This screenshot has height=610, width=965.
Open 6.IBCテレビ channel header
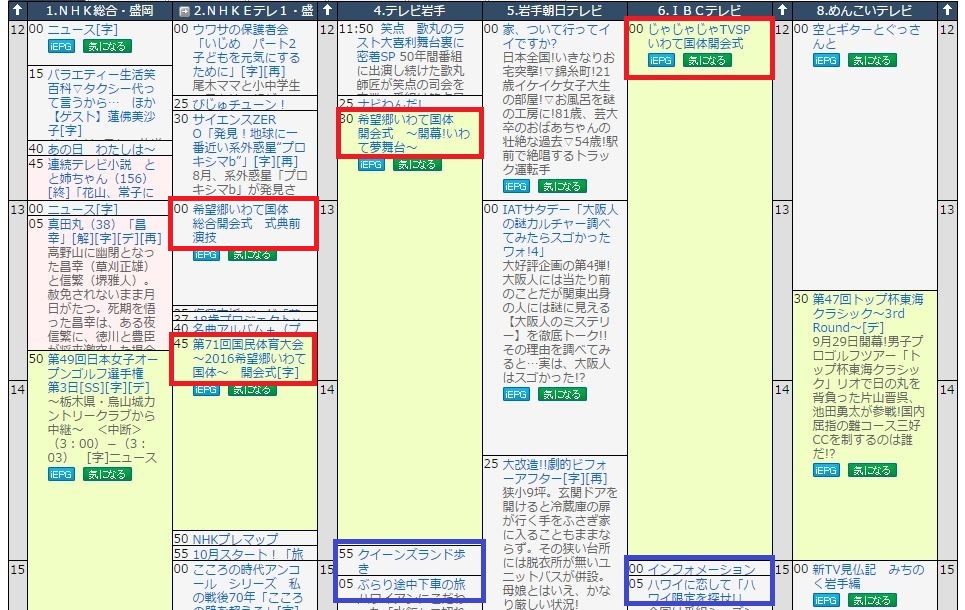699,10
